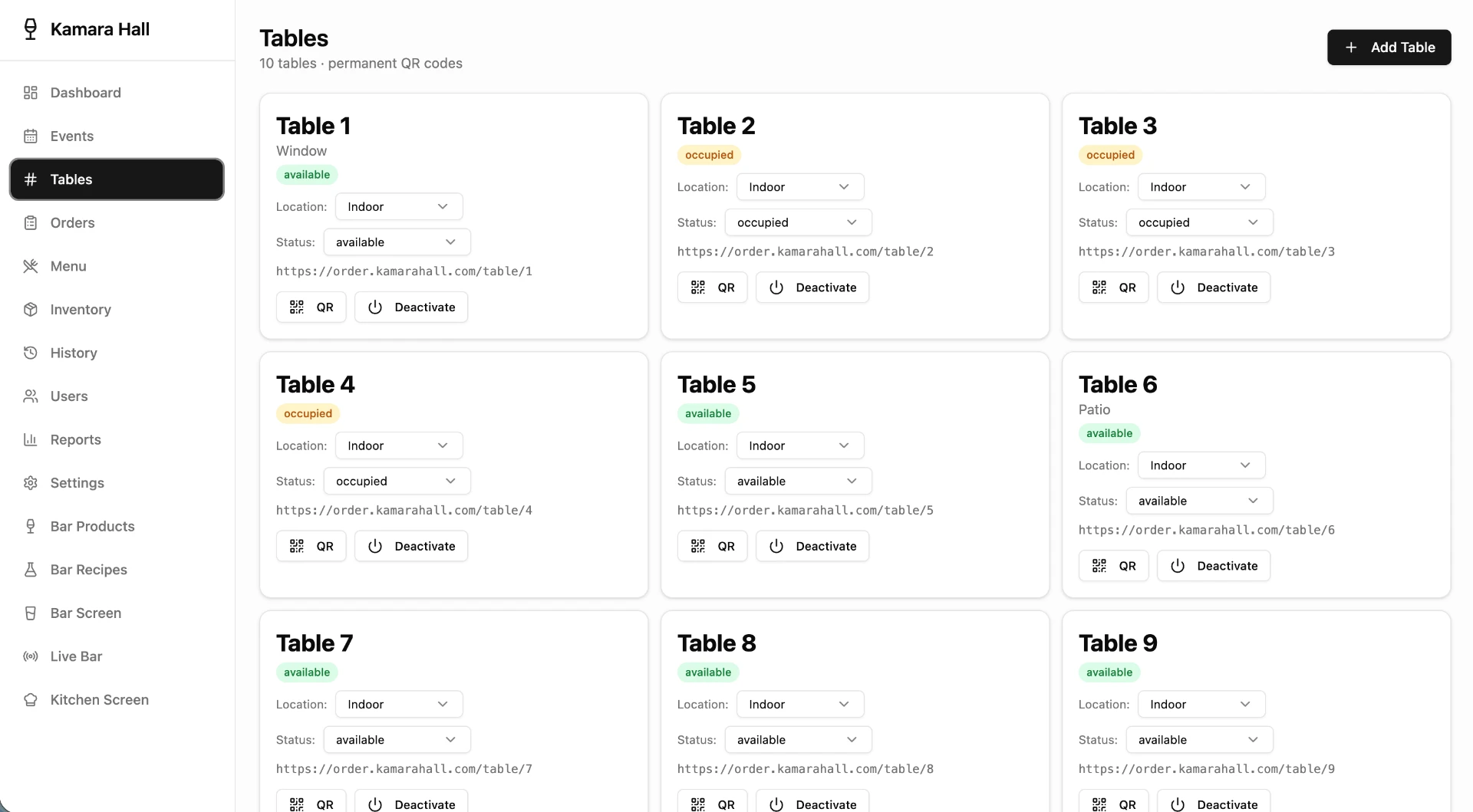Image resolution: width=1473 pixels, height=812 pixels.
Task: Click the Bar Products wine glass icon
Action: (x=31, y=526)
